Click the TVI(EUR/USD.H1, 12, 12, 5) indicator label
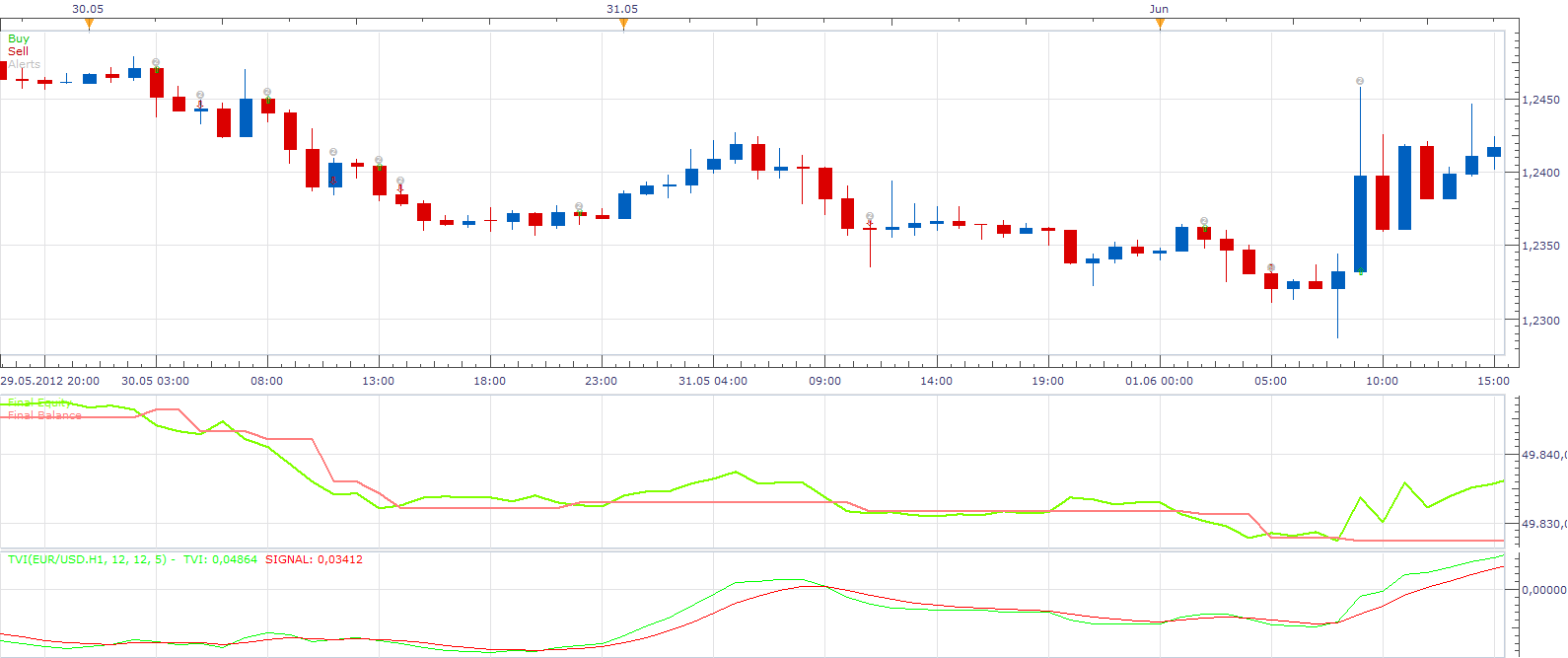The height and width of the screenshot is (658, 1568). tap(87, 559)
